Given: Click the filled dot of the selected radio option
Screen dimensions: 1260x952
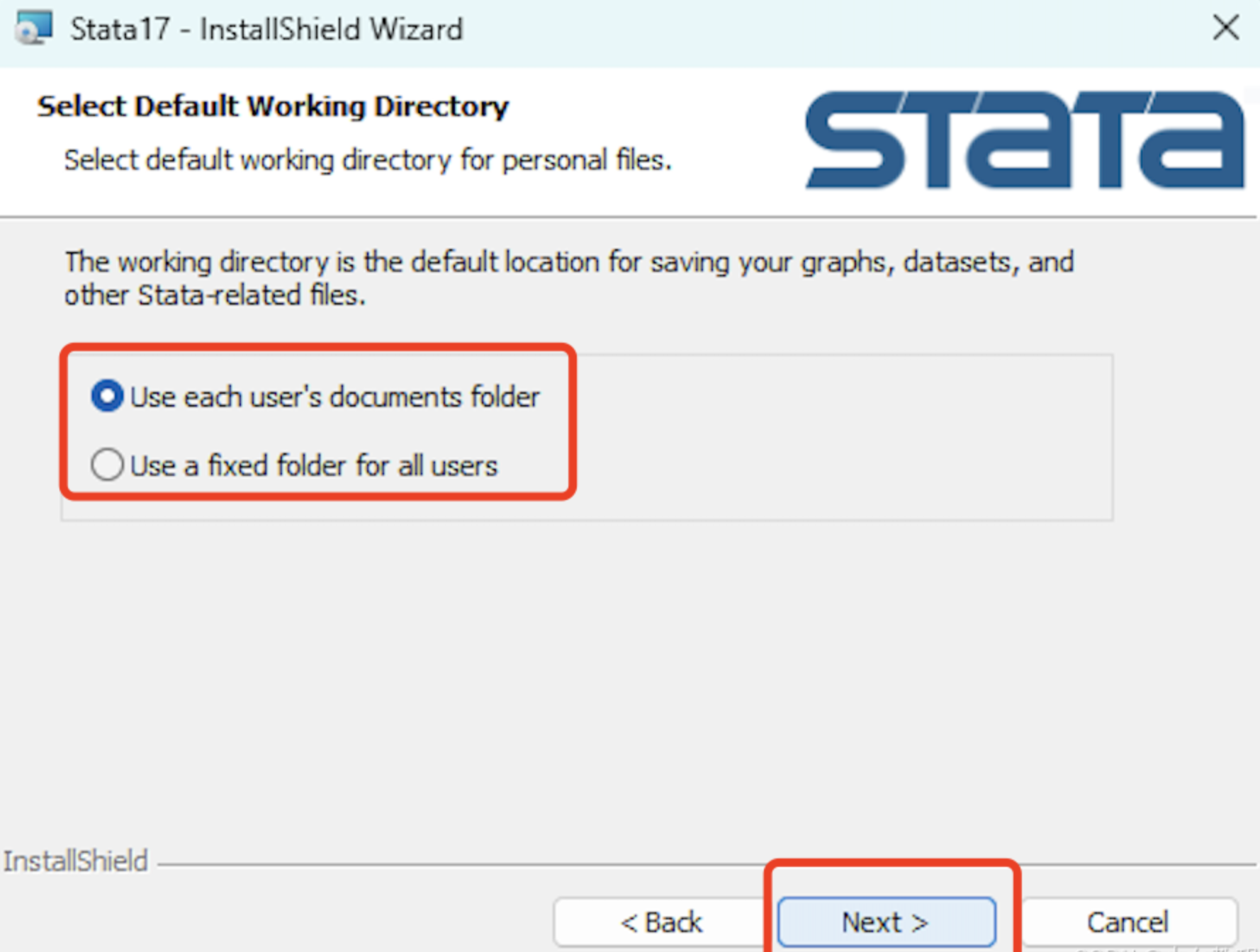Looking at the screenshot, I should tap(108, 396).
